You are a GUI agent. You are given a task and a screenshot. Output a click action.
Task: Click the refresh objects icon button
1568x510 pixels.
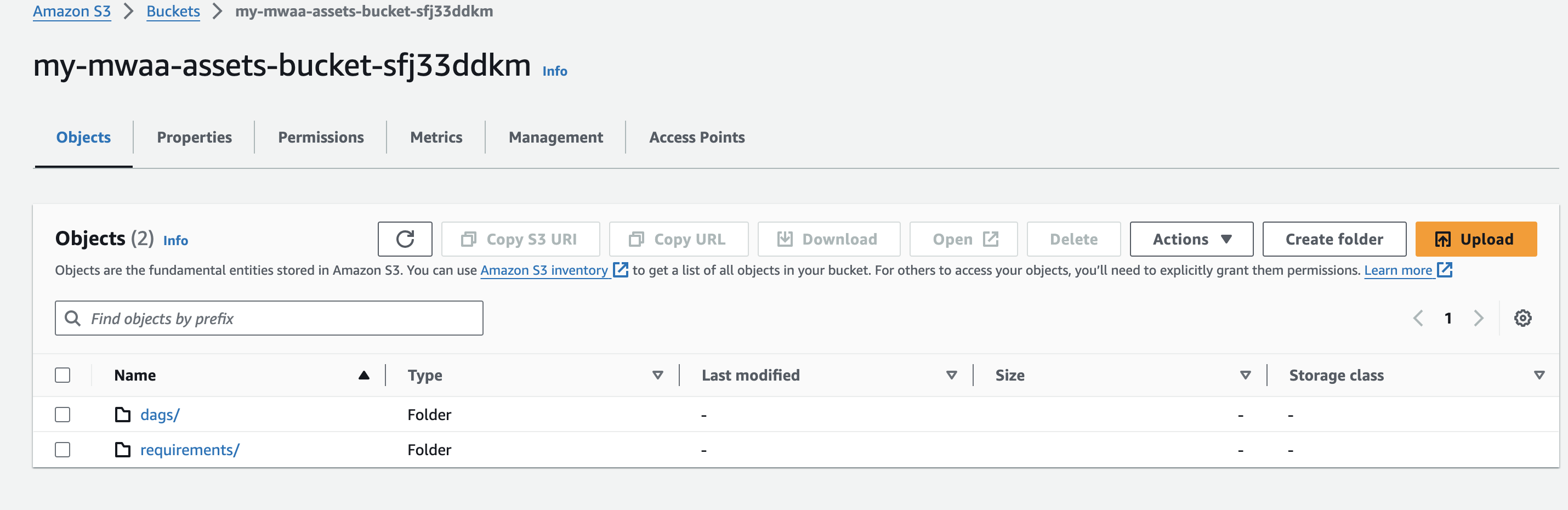click(405, 239)
